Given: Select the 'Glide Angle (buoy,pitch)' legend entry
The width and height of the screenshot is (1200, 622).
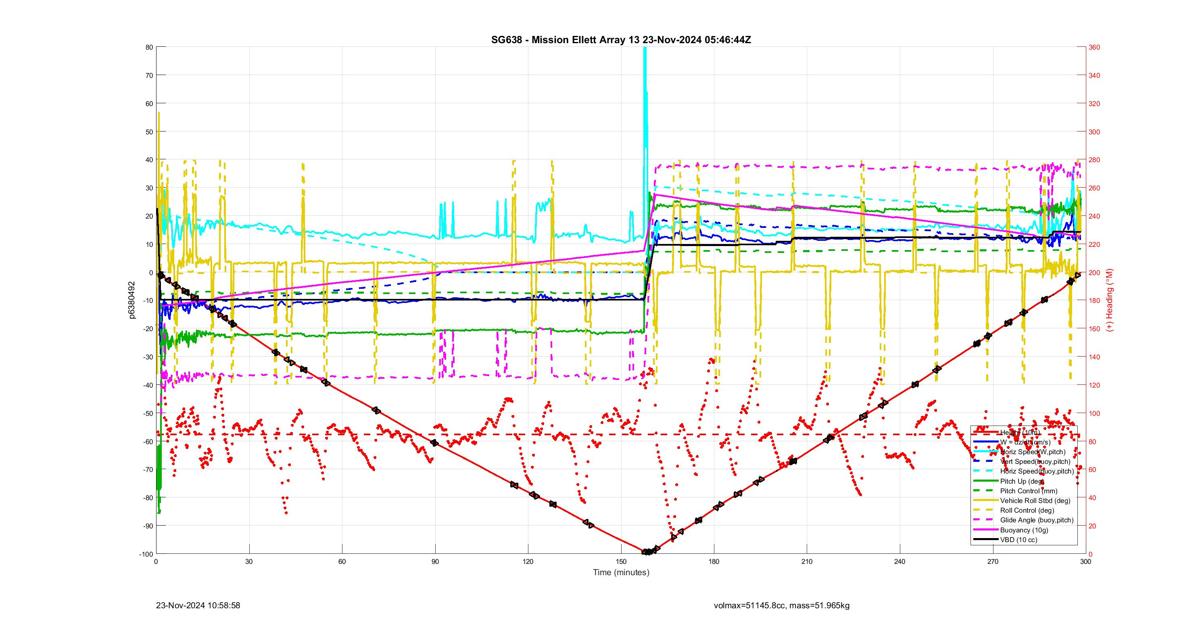Looking at the screenshot, I should (x=1036, y=520).
